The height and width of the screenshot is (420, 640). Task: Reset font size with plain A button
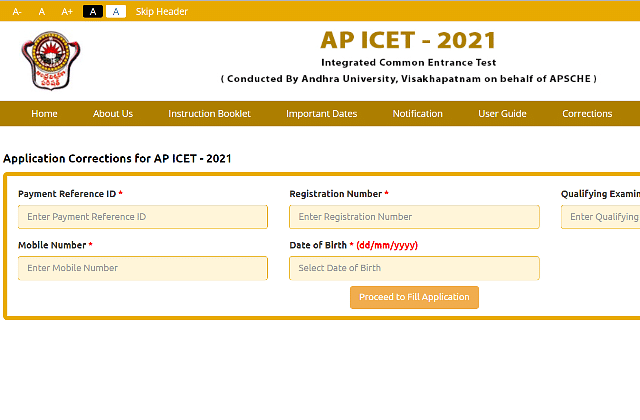pyautogui.click(x=42, y=12)
